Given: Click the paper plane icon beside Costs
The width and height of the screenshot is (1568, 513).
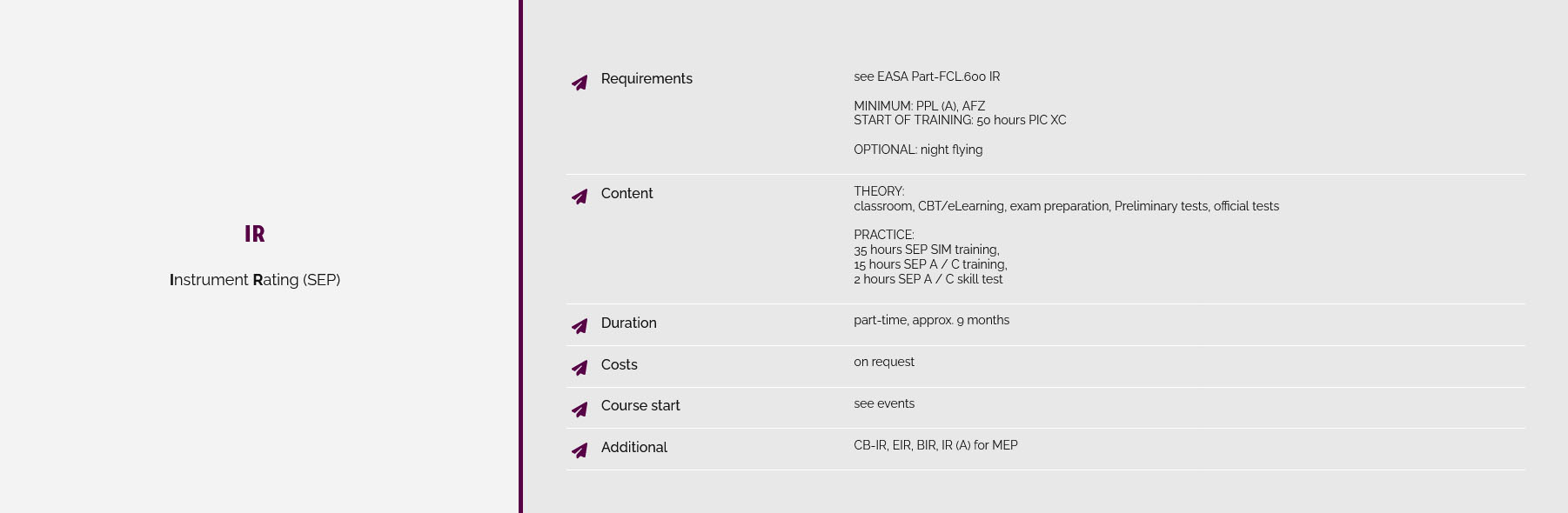Looking at the screenshot, I should pyautogui.click(x=580, y=368).
